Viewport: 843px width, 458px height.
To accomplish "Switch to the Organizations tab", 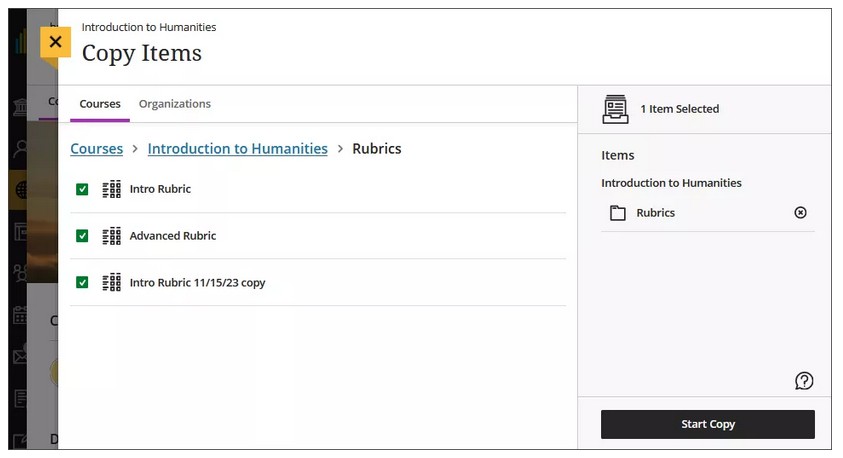I will coord(175,104).
